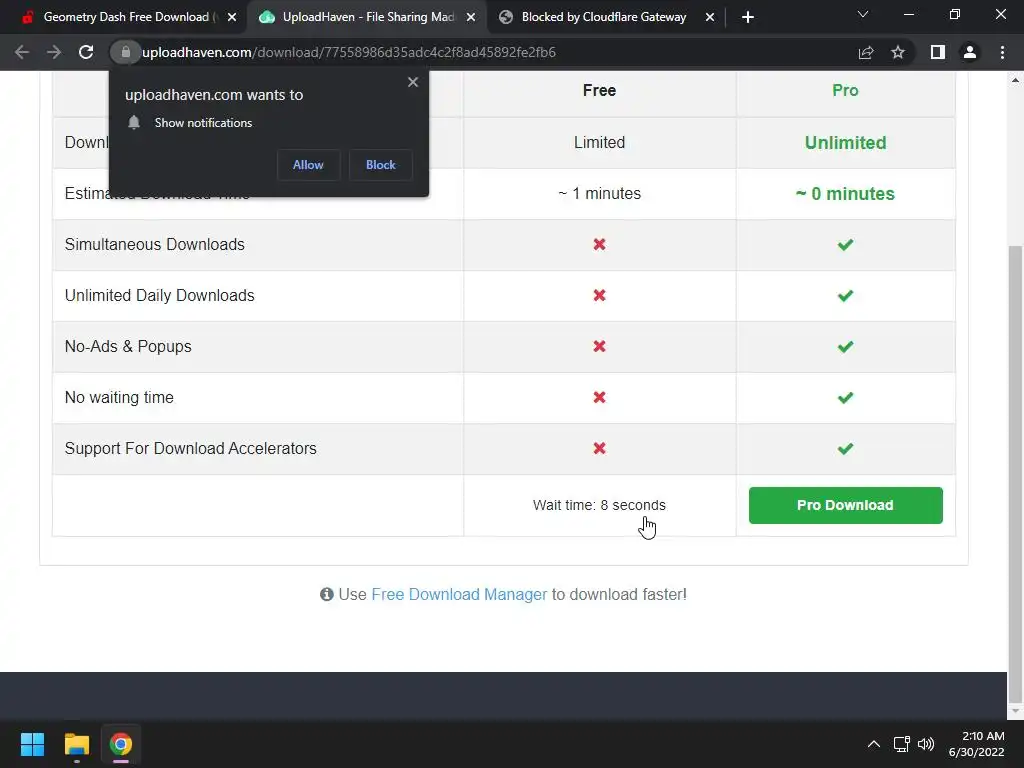
Task: Open Chrome's three-dot menu
Action: [1002, 52]
